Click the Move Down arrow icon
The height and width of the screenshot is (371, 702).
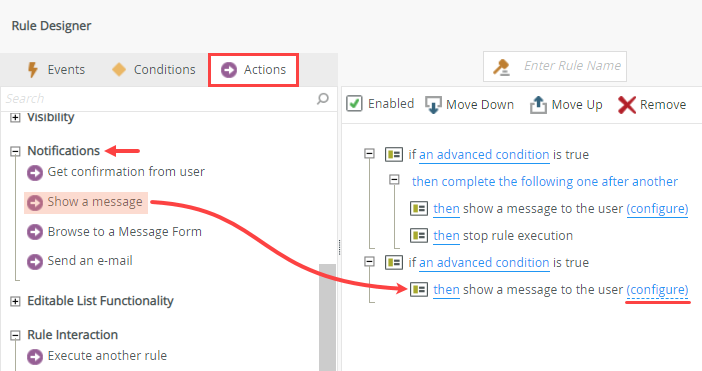tap(433, 105)
